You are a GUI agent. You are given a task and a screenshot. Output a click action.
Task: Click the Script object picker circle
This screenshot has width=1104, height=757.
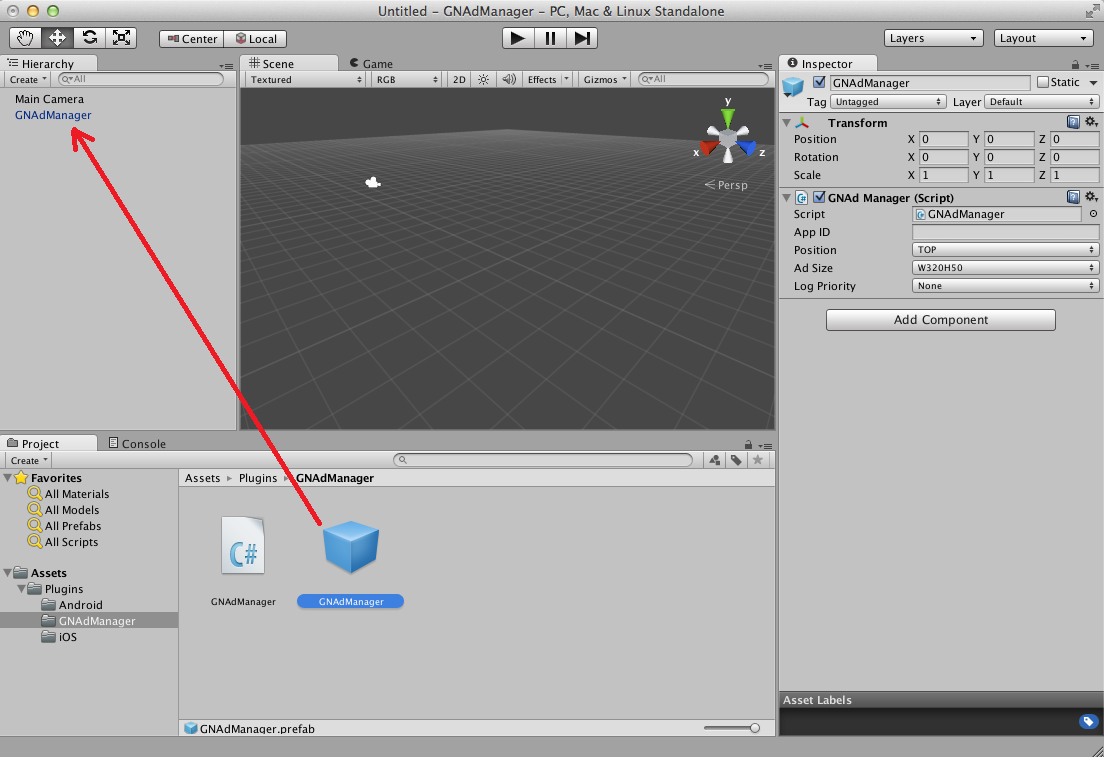[x=1093, y=213]
